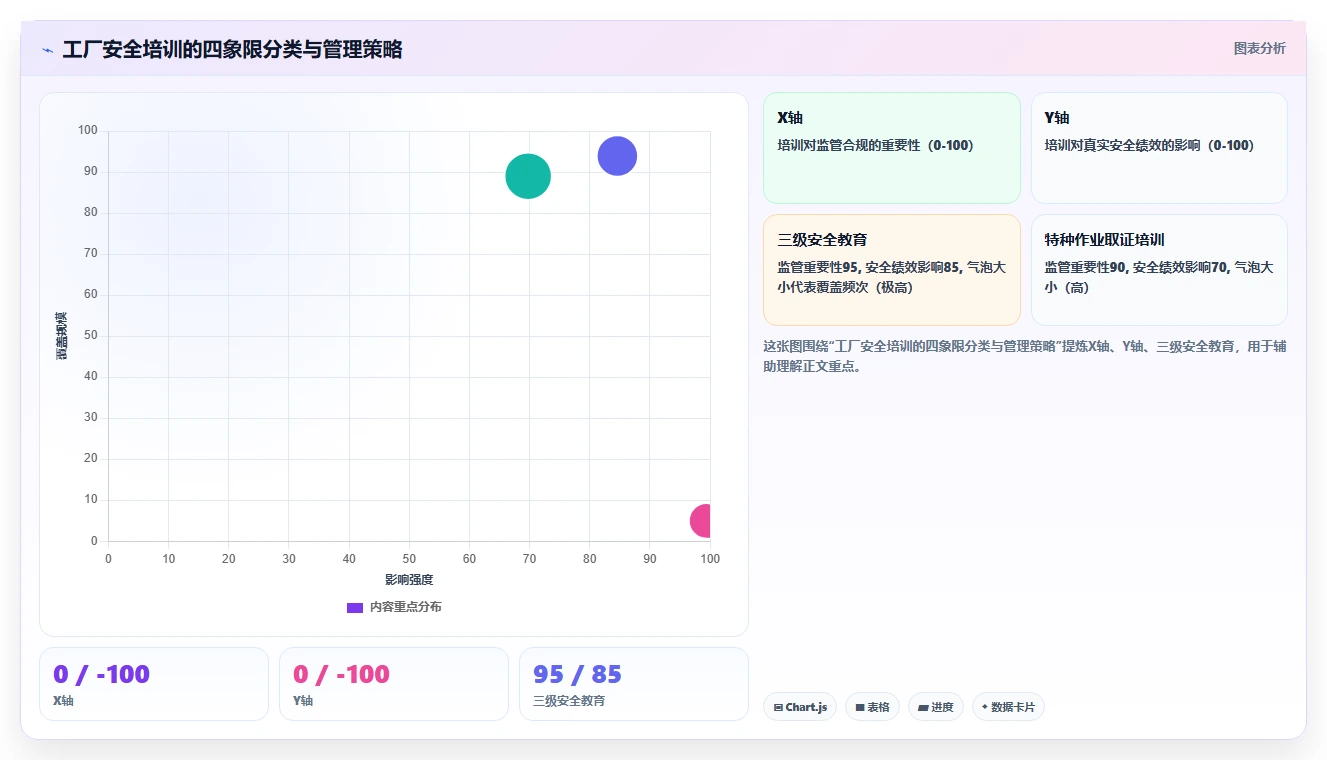This screenshot has height=760, width=1327.
Task: Click the 图表分析 label in header
Action: click(x=1259, y=48)
